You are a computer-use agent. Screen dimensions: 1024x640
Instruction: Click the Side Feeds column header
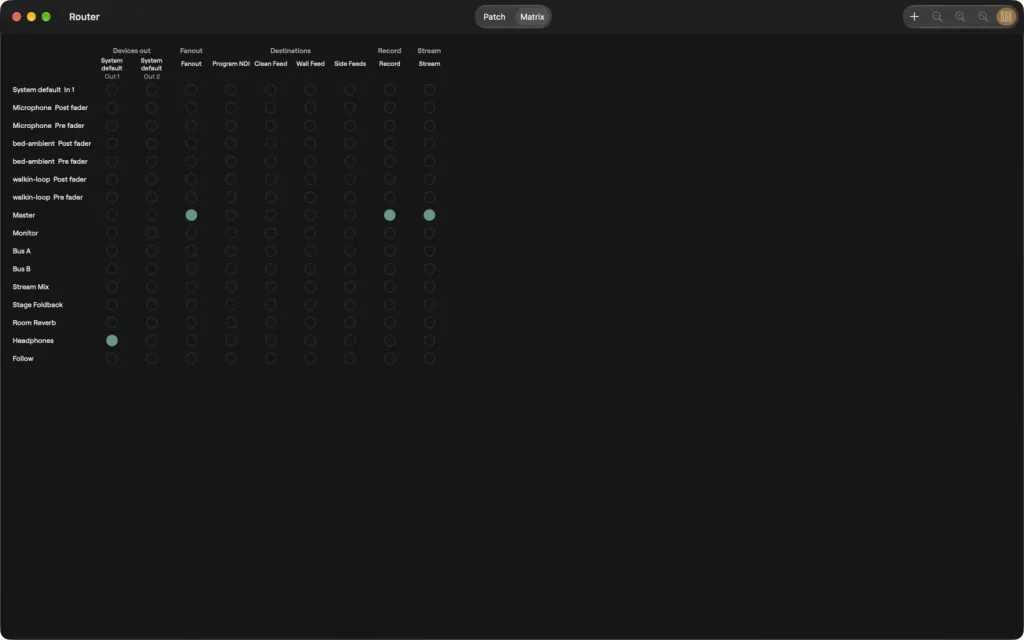[x=350, y=63]
